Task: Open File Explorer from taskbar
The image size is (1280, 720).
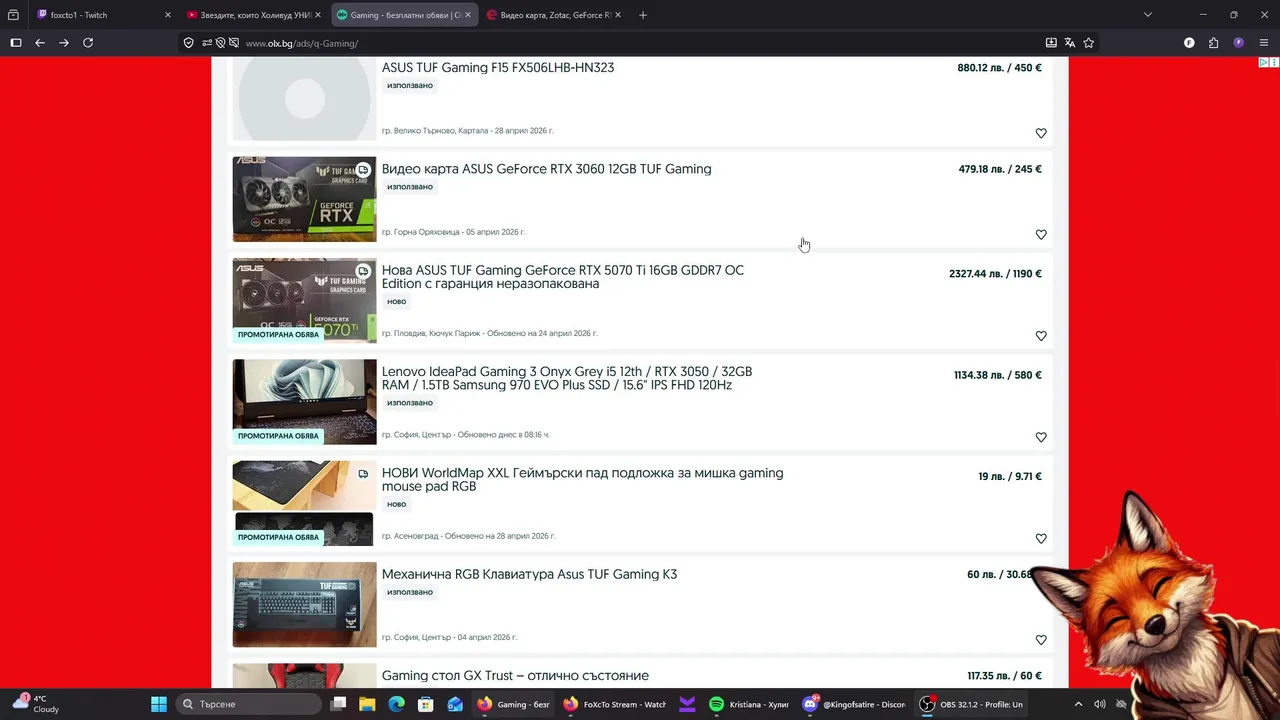Action: point(367,704)
